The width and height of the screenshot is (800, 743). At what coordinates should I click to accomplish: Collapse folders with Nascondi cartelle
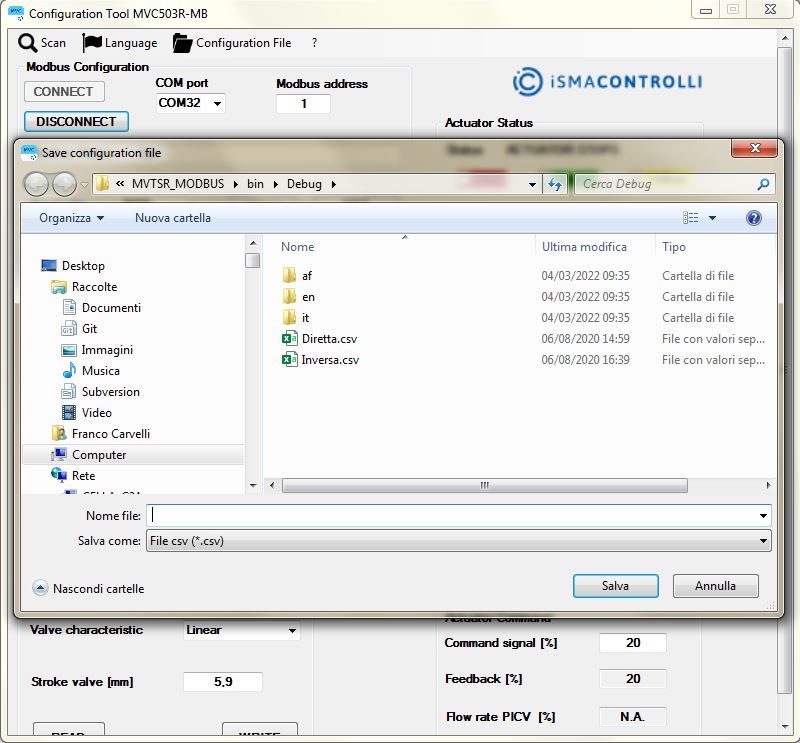point(89,589)
